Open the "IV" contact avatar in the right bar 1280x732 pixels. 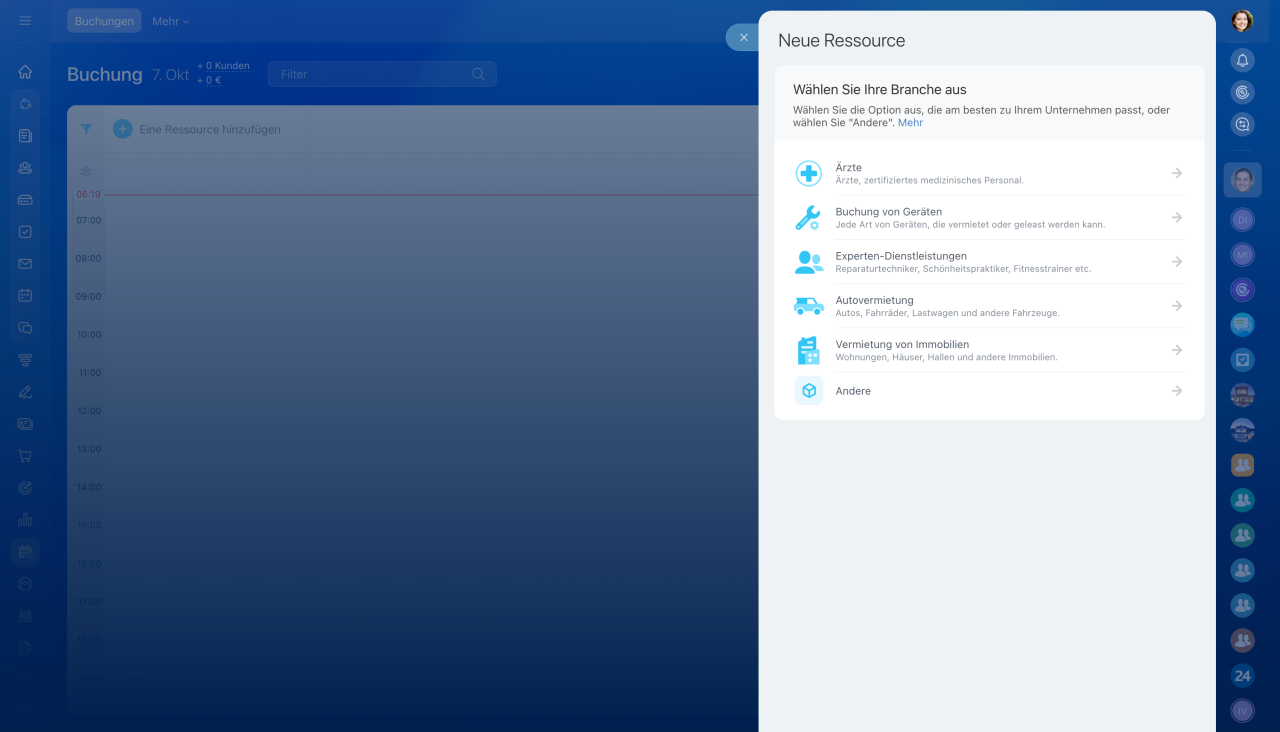point(1242,711)
